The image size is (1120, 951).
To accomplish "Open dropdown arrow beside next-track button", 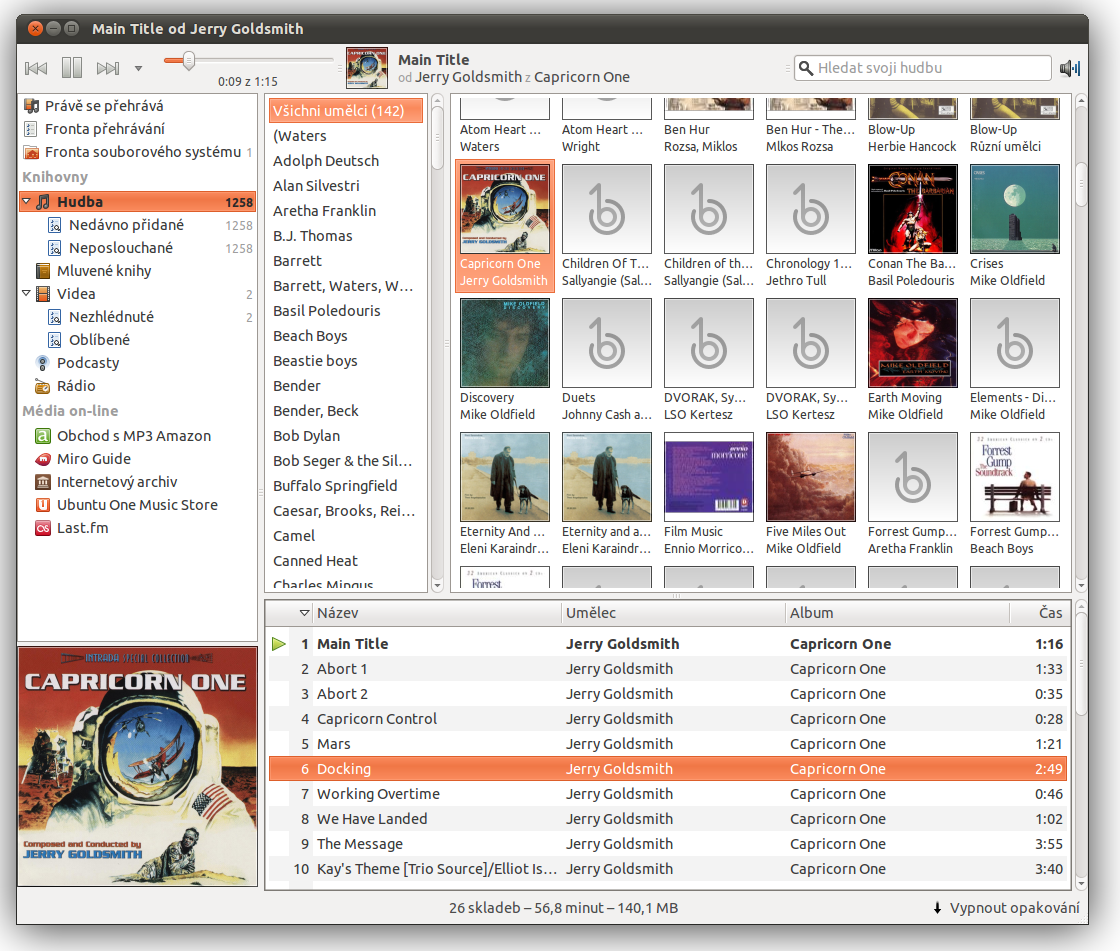I will pos(139,69).
